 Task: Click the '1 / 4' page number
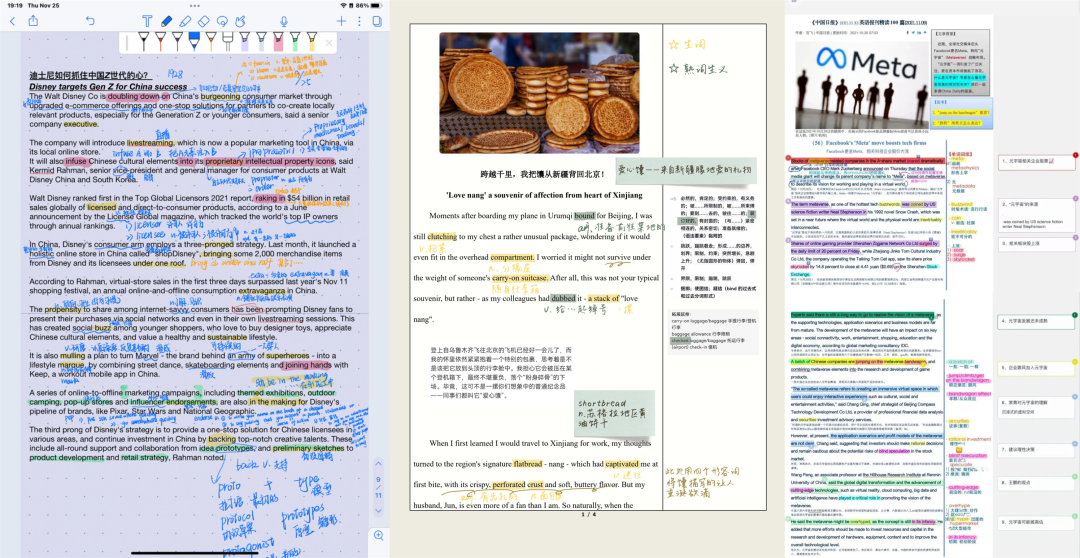coord(588,514)
